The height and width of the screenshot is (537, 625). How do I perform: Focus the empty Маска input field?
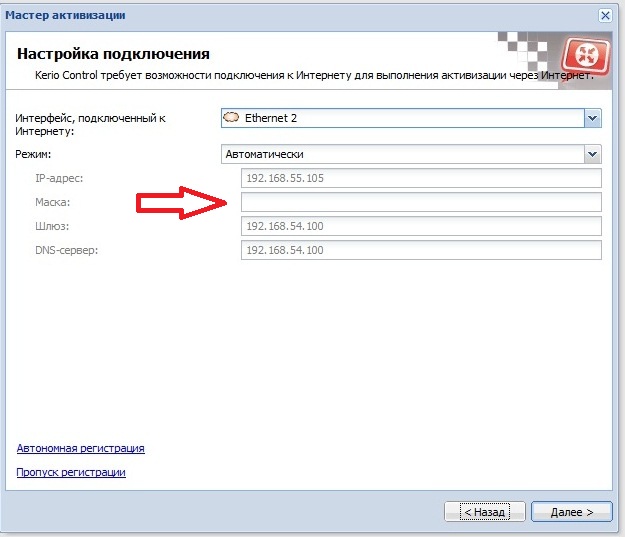[x=420, y=202]
